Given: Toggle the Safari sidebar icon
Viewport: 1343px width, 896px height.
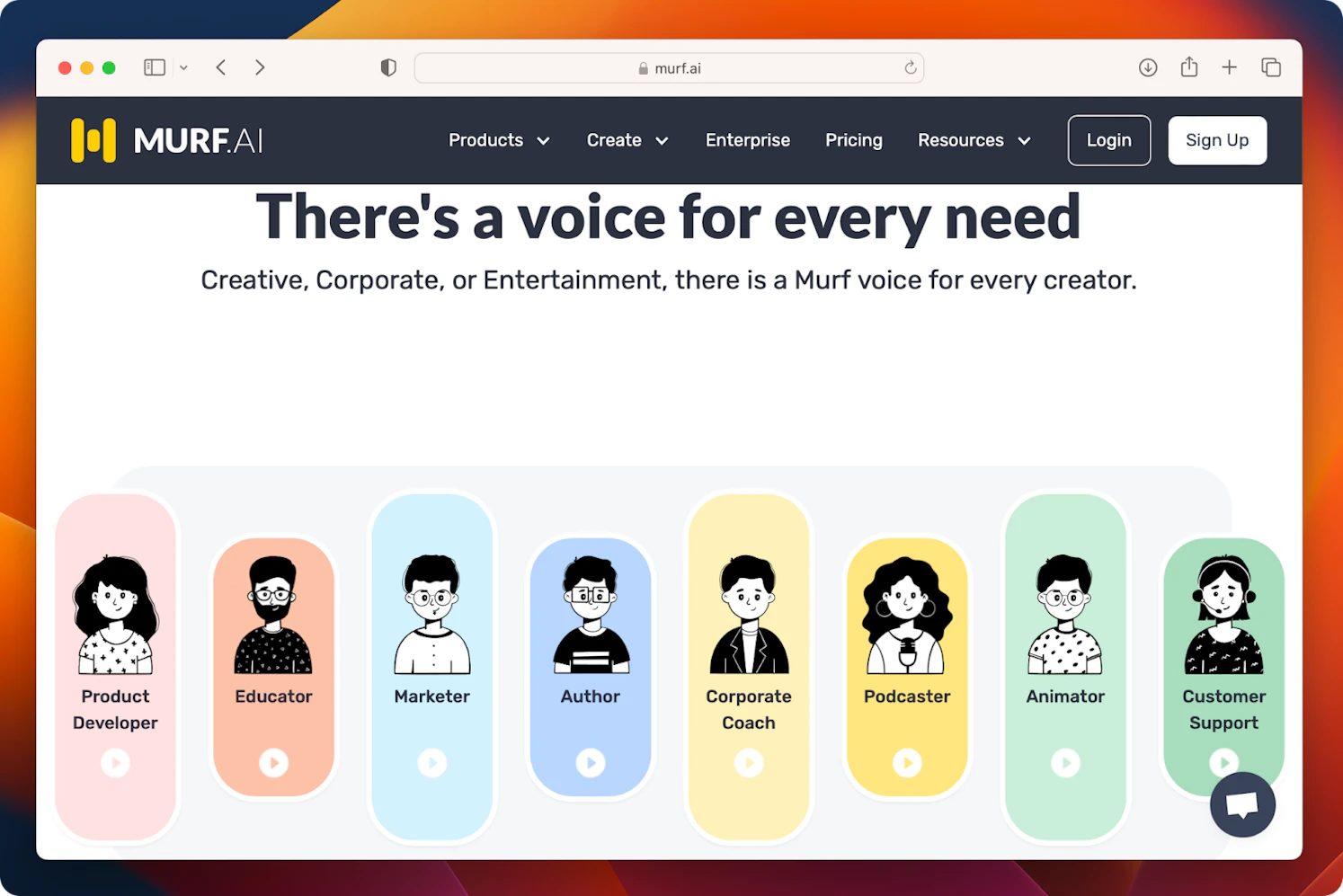Looking at the screenshot, I should click(x=155, y=67).
